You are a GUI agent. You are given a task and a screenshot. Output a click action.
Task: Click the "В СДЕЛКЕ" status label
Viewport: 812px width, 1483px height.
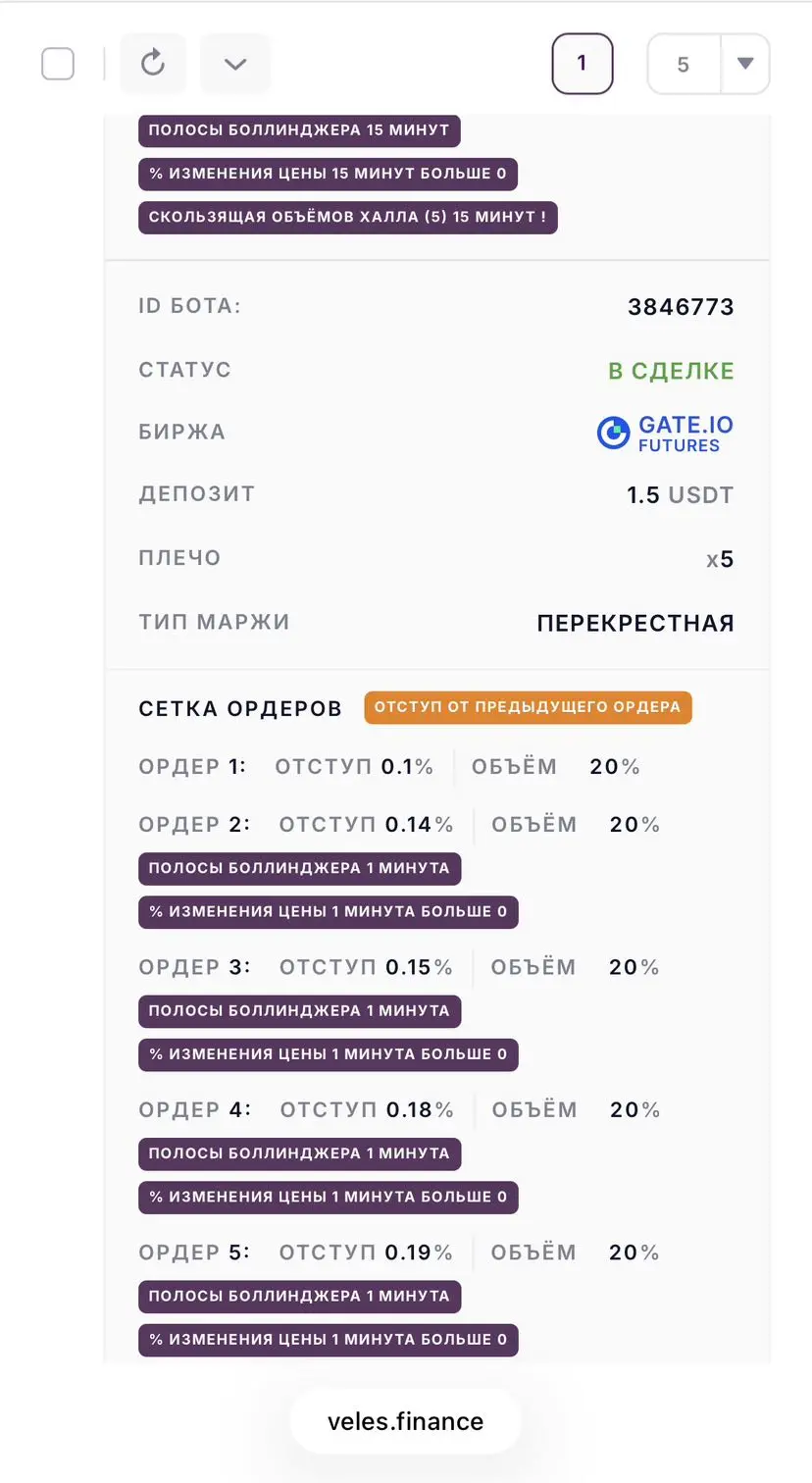coord(670,370)
